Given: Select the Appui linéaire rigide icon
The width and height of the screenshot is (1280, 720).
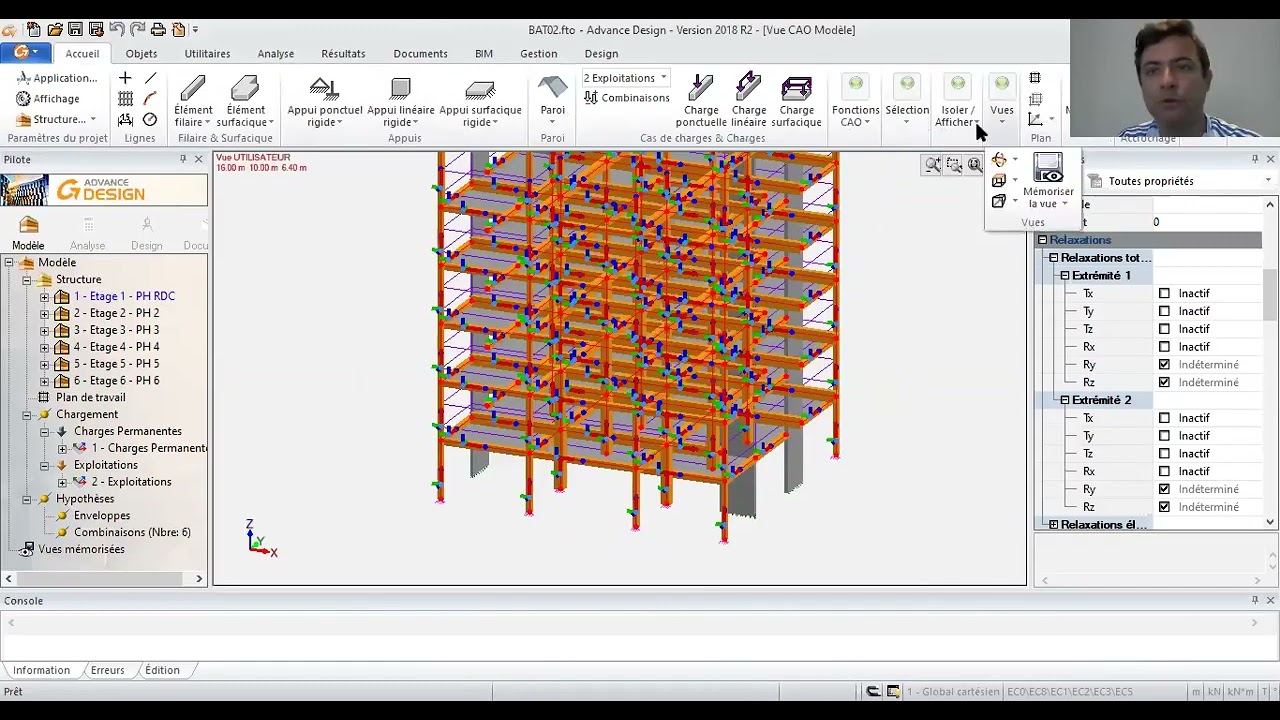Looking at the screenshot, I should click(401, 88).
